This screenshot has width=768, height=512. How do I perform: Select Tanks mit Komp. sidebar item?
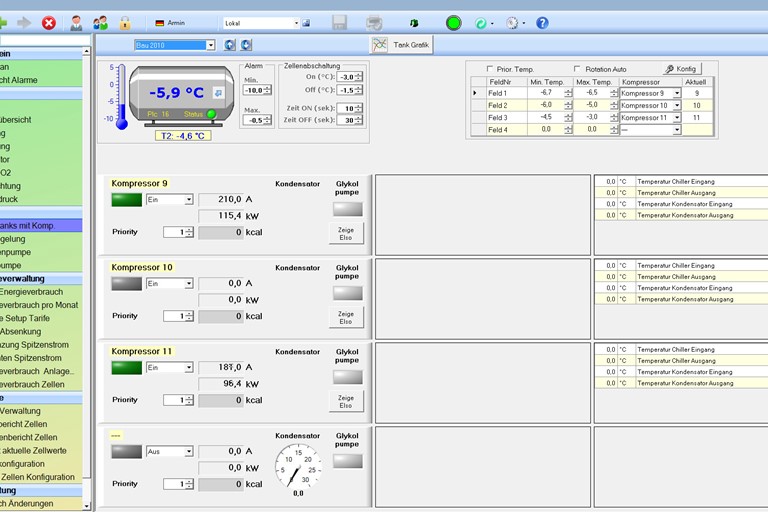tap(40, 226)
